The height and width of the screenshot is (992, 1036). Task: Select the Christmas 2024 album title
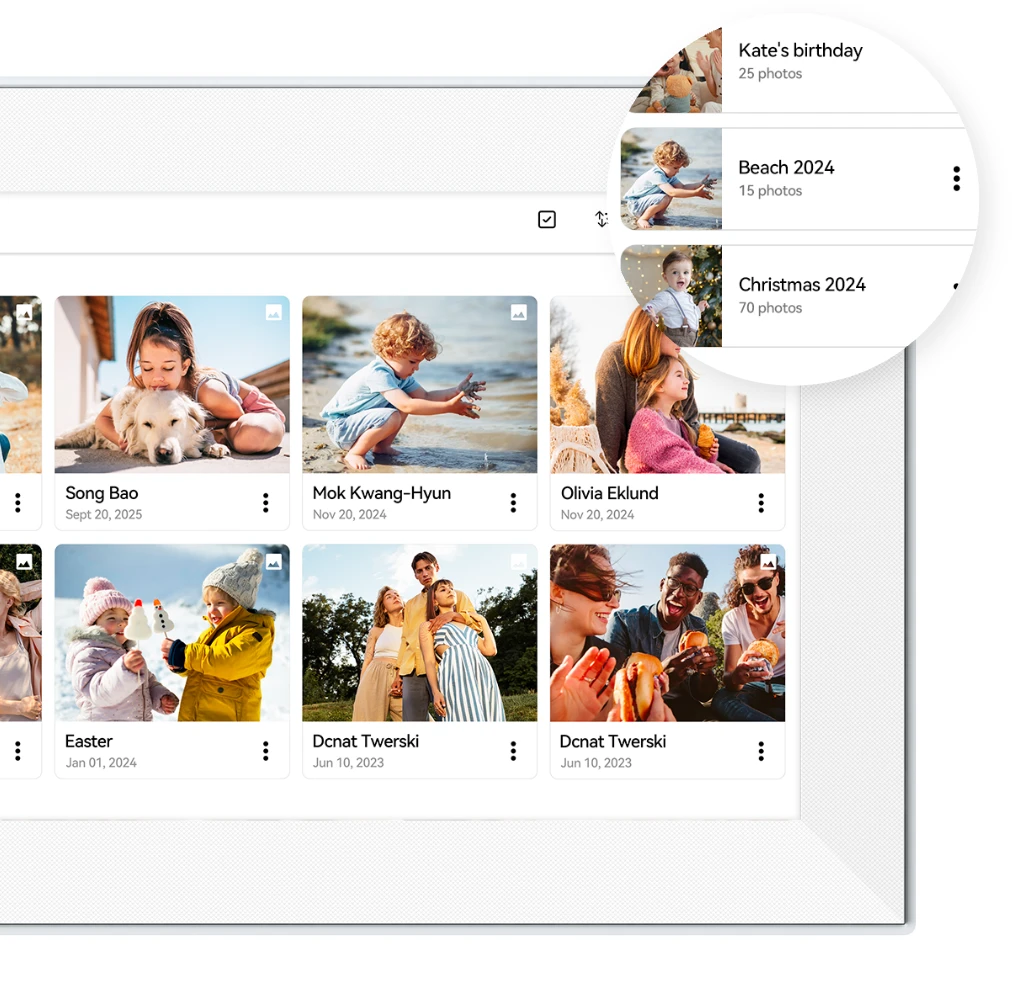(x=801, y=284)
